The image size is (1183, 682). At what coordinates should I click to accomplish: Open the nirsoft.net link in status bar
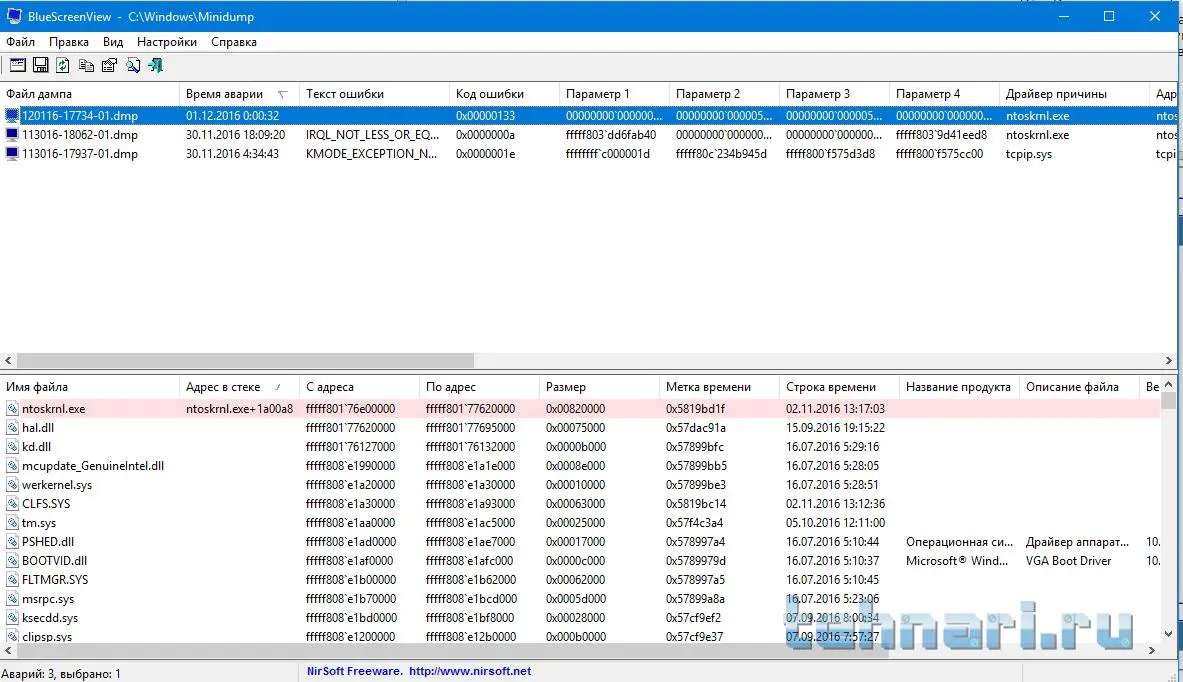coord(469,672)
